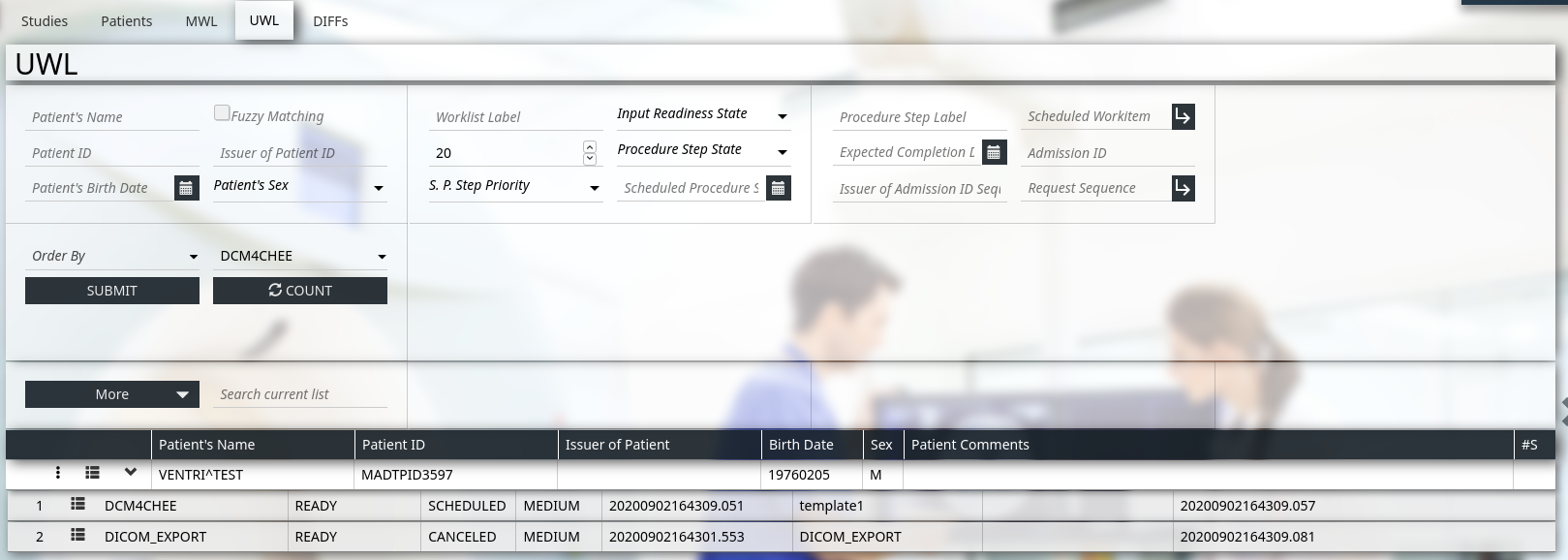The image size is (1568, 560).
Task: Click refresh icon on COUNT button
Action: click(x=275, y=290)
